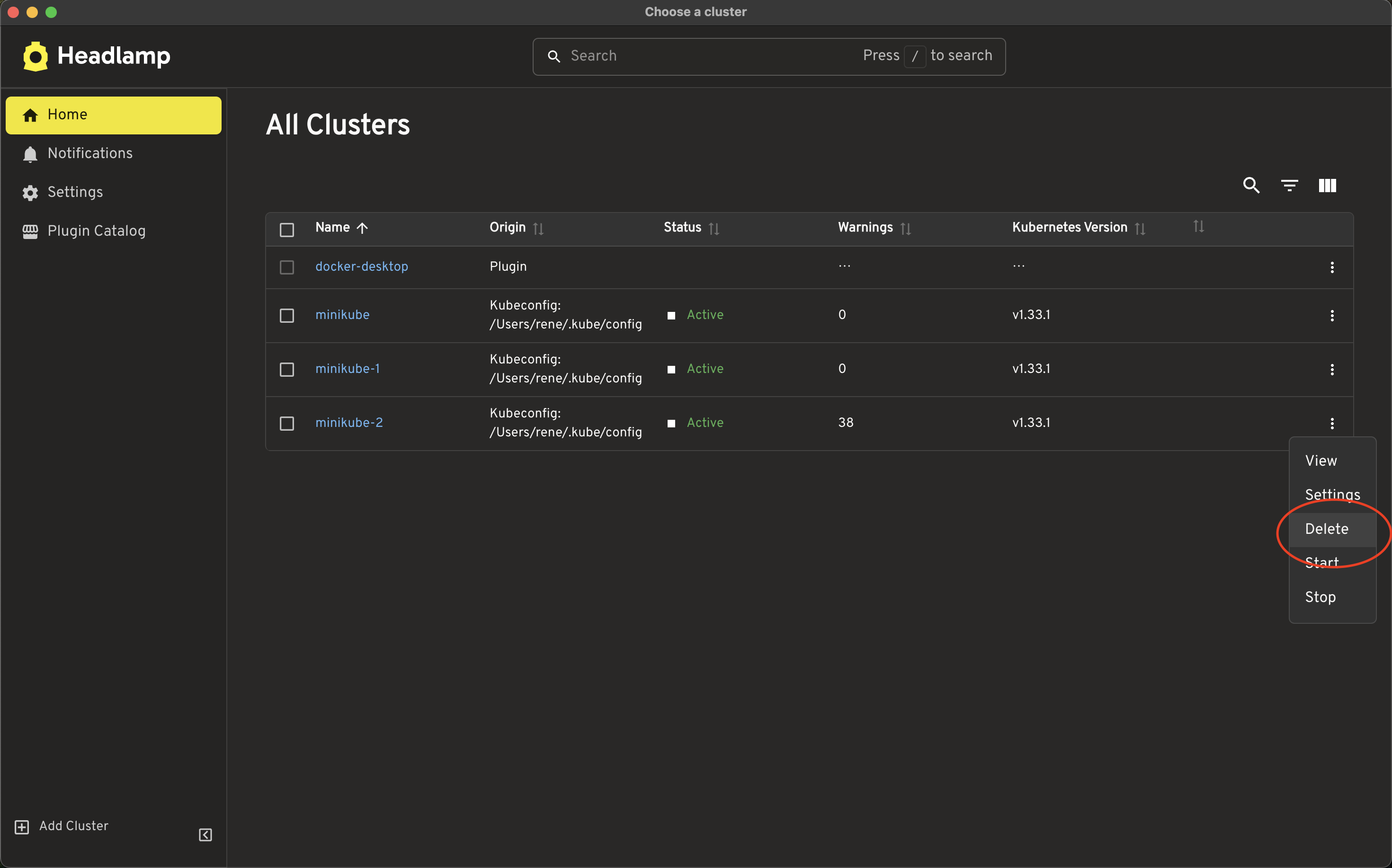Select Stop from the context menu
The height and width of the screenshot is (868, 1392).
1320,597
